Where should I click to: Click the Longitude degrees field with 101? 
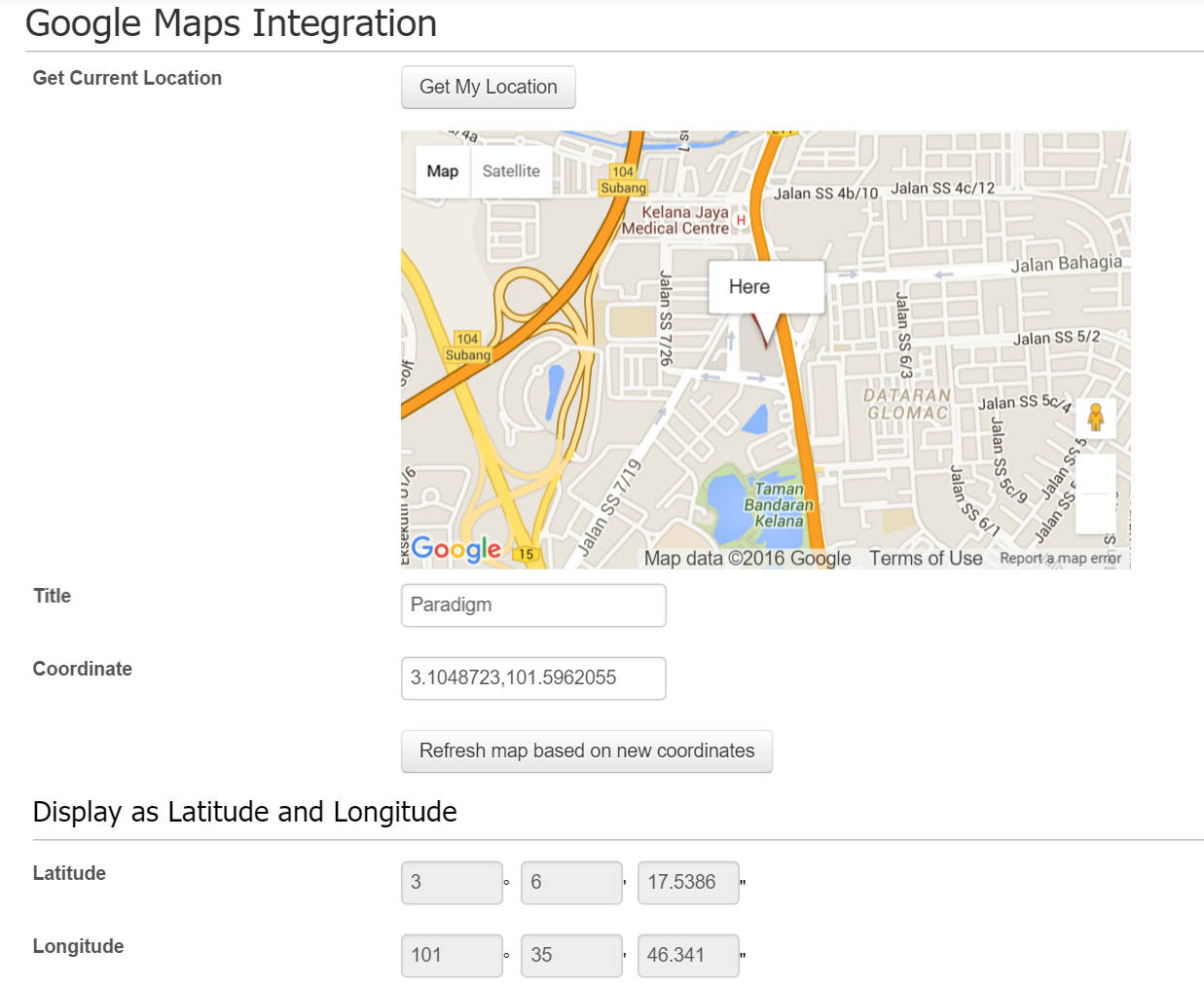(x=452, y=956)
